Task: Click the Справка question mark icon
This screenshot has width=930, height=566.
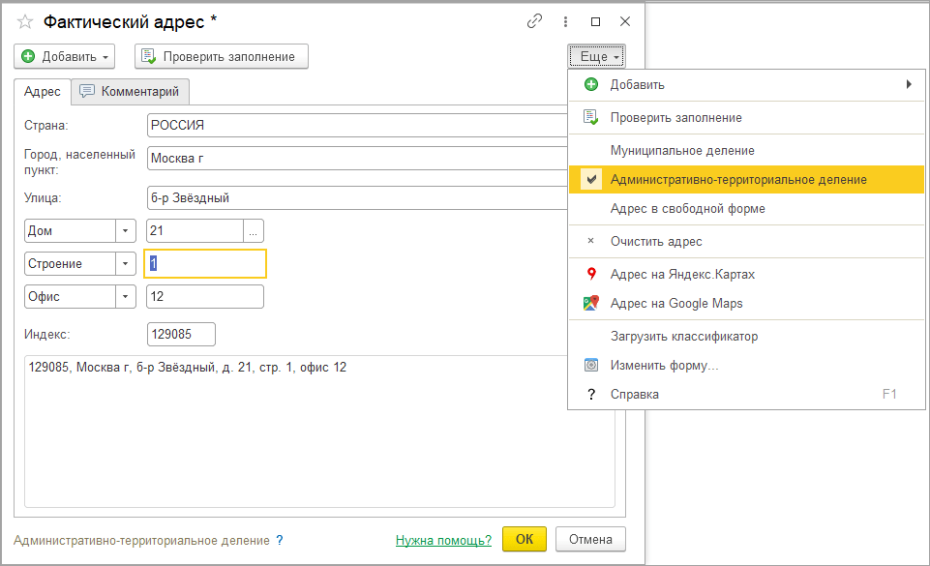Action: point(591,395)
